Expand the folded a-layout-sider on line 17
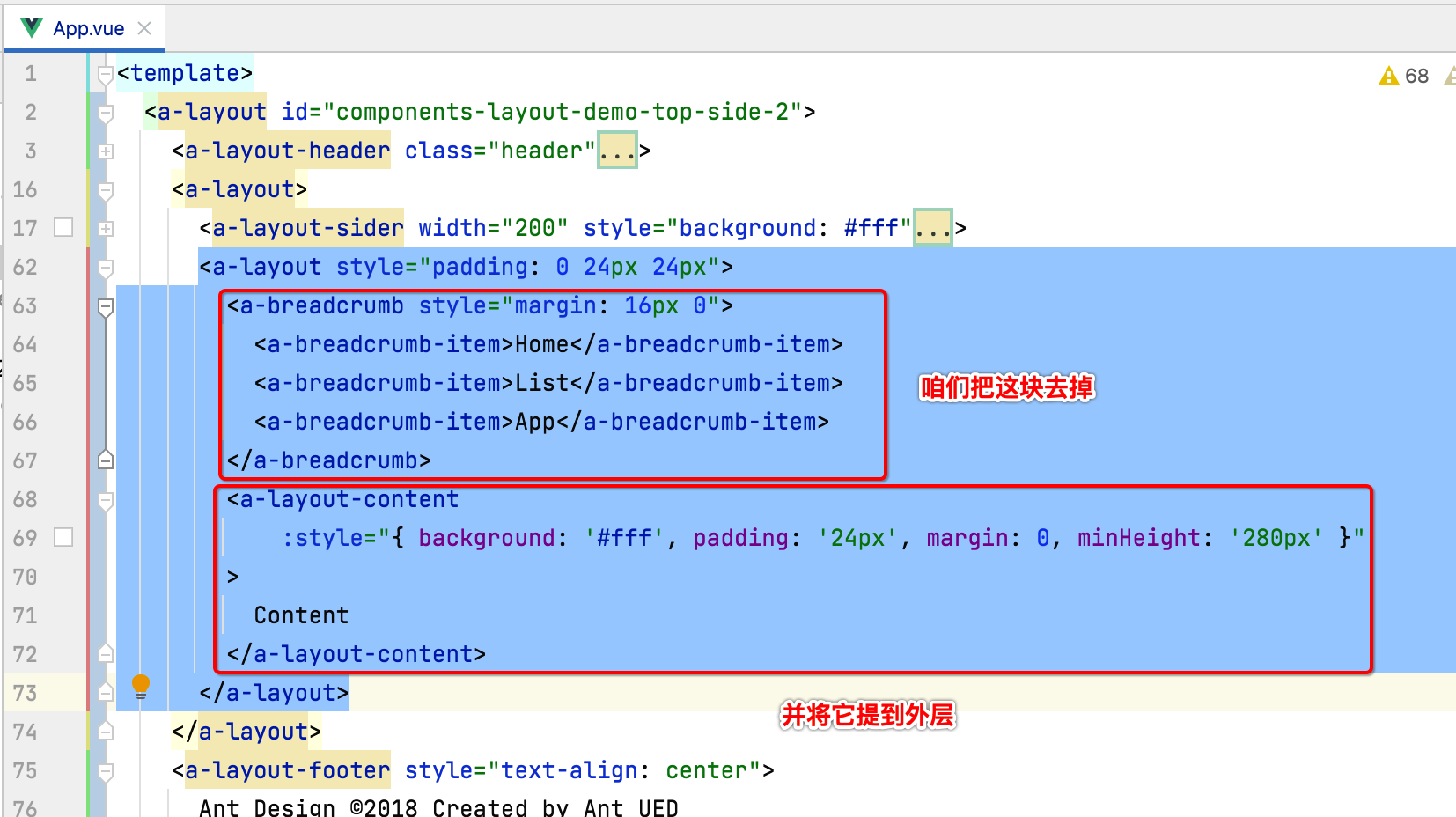 point(106,229)
